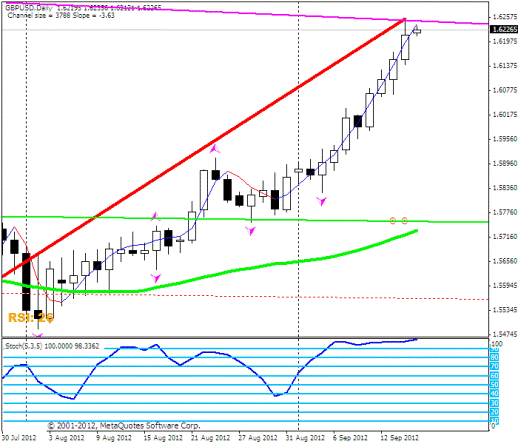518x444 pixels.
Task: Click the 27 Aug 2012 date label
Action: (258, 438)
